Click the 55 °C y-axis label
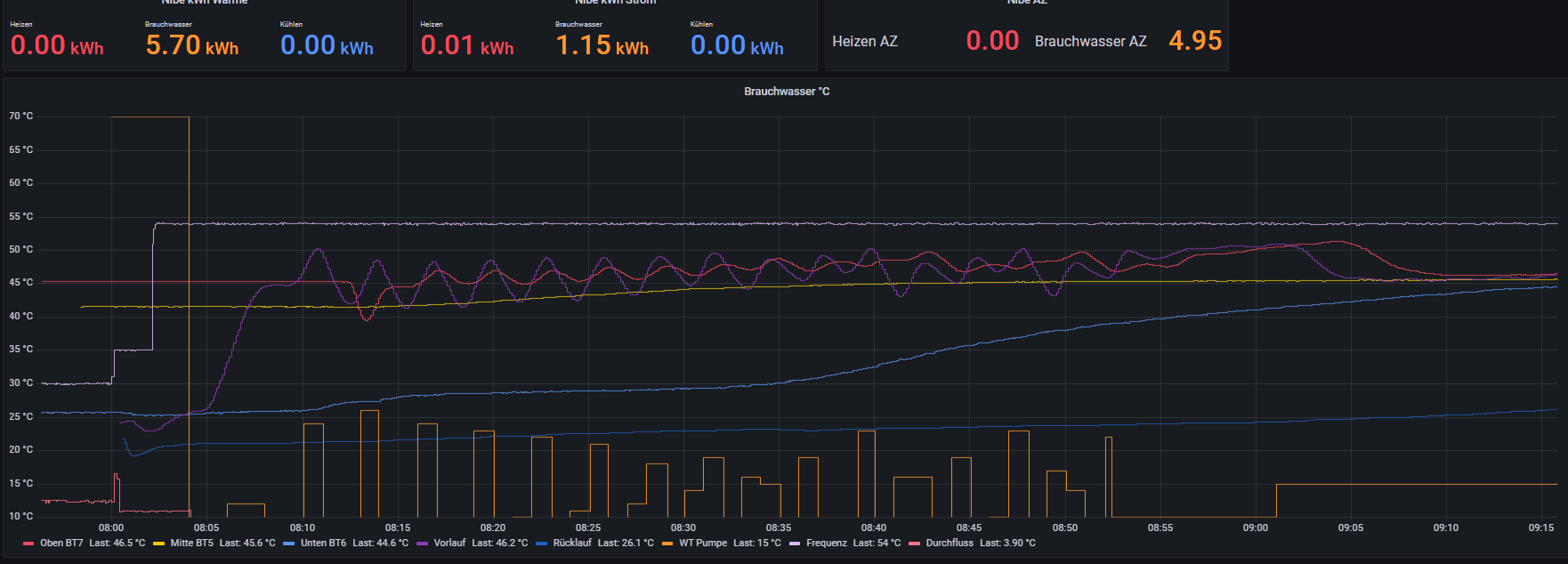 tap(21, 216)
